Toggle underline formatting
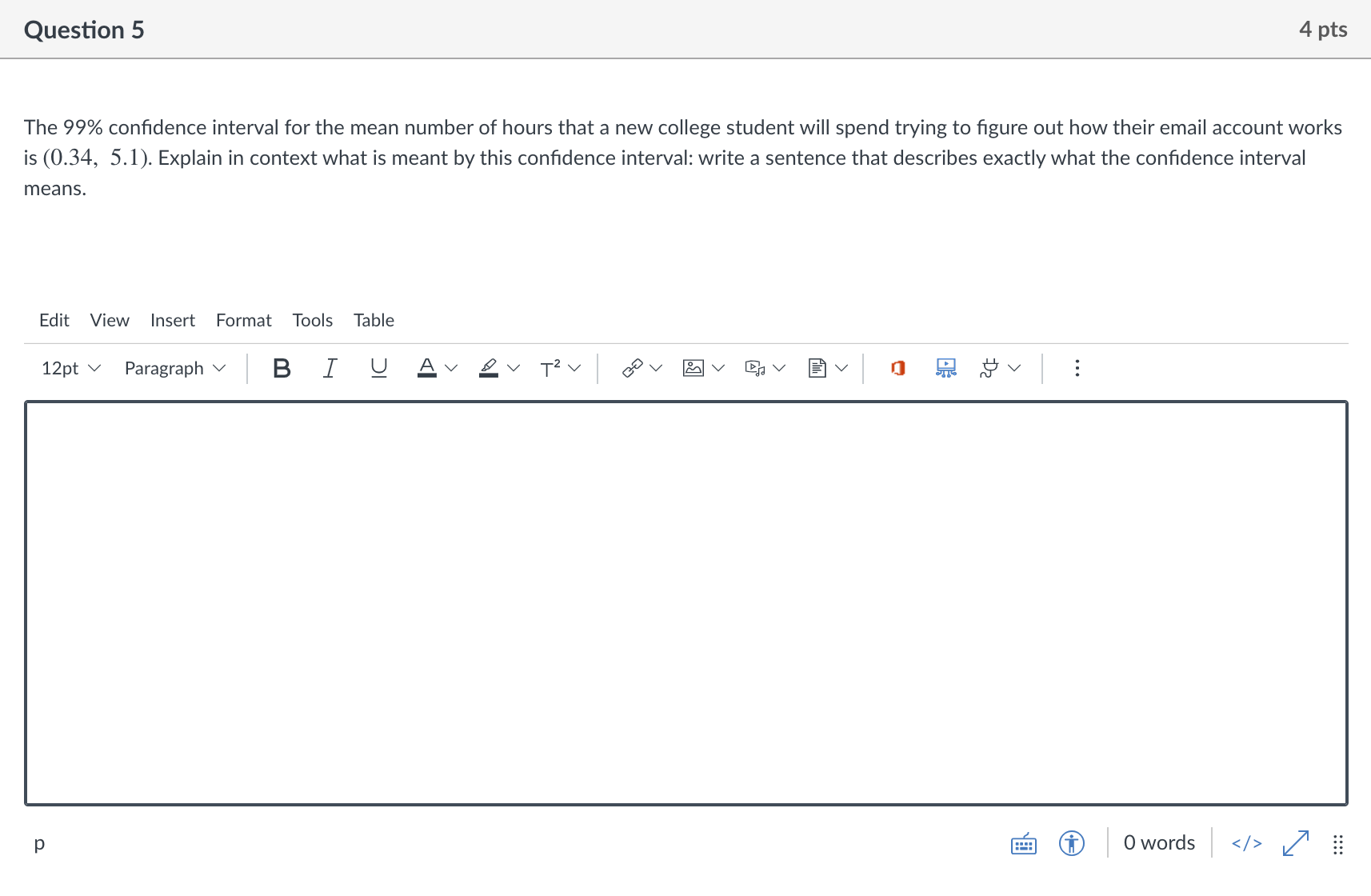The width and height of the screenshot is (1371, 896). (x=379, y=368)
